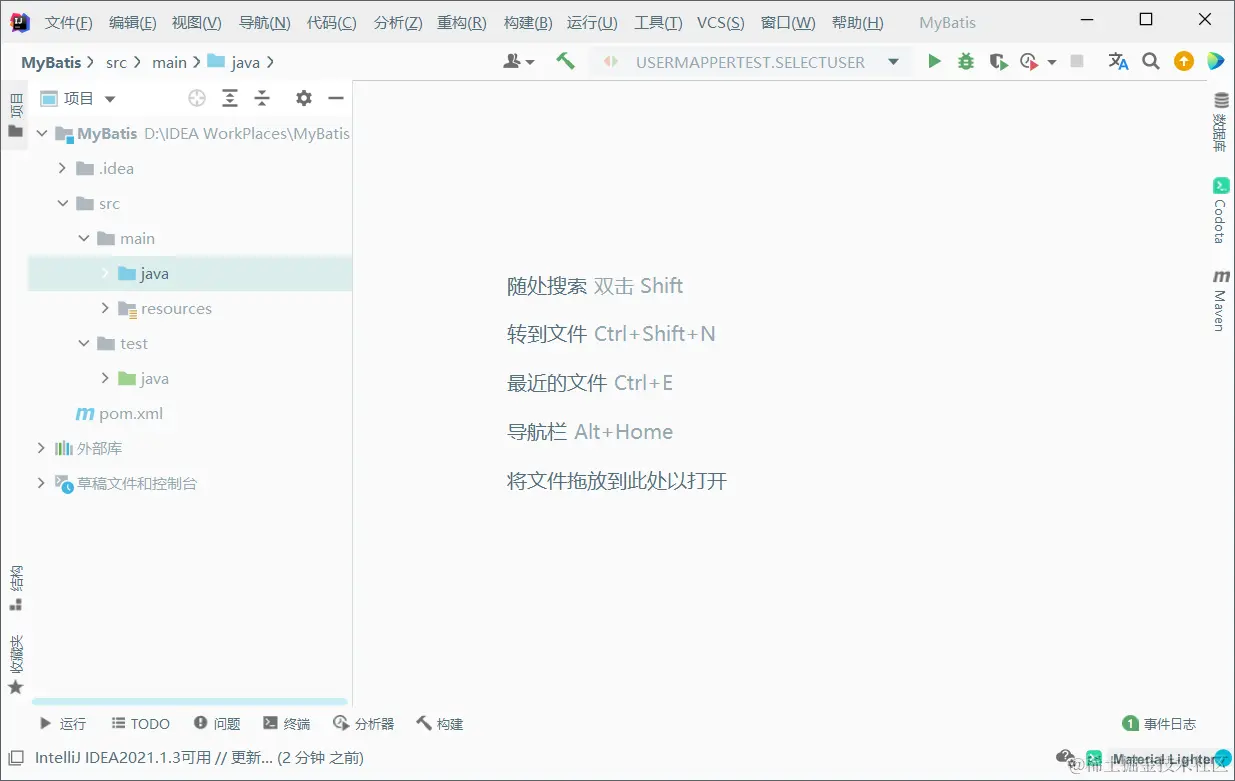Open the 构建 (Build) bottom tab
1235x781 pixels.
(x=440, y=723)
